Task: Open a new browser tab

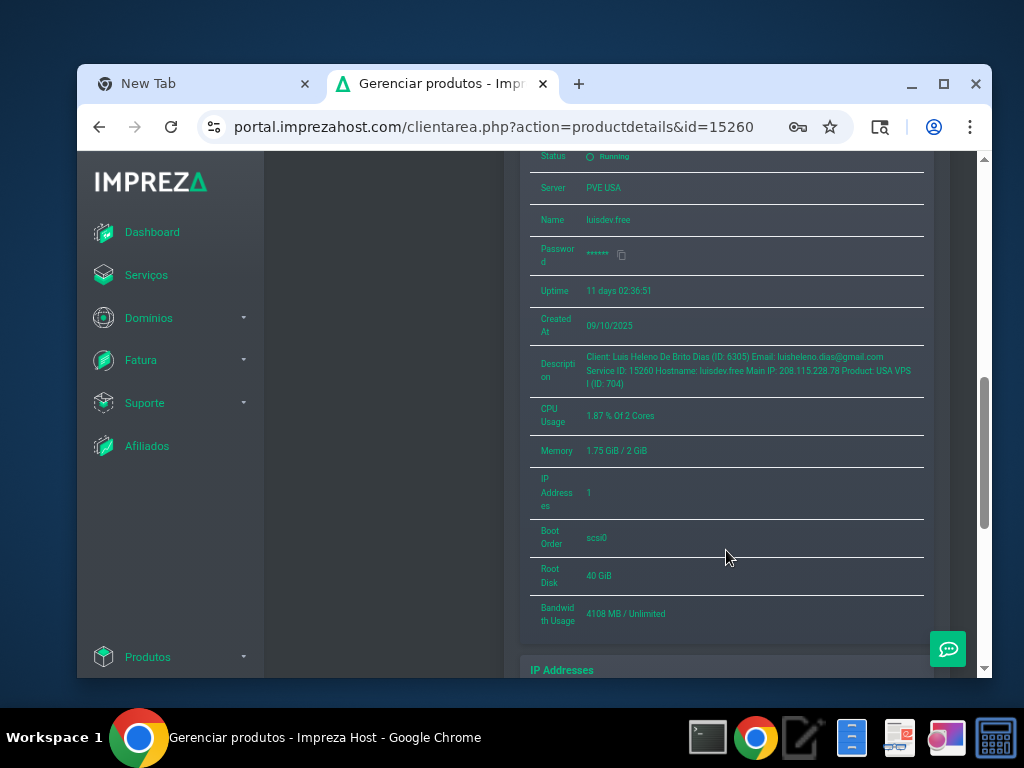Action: coord(579,84)
